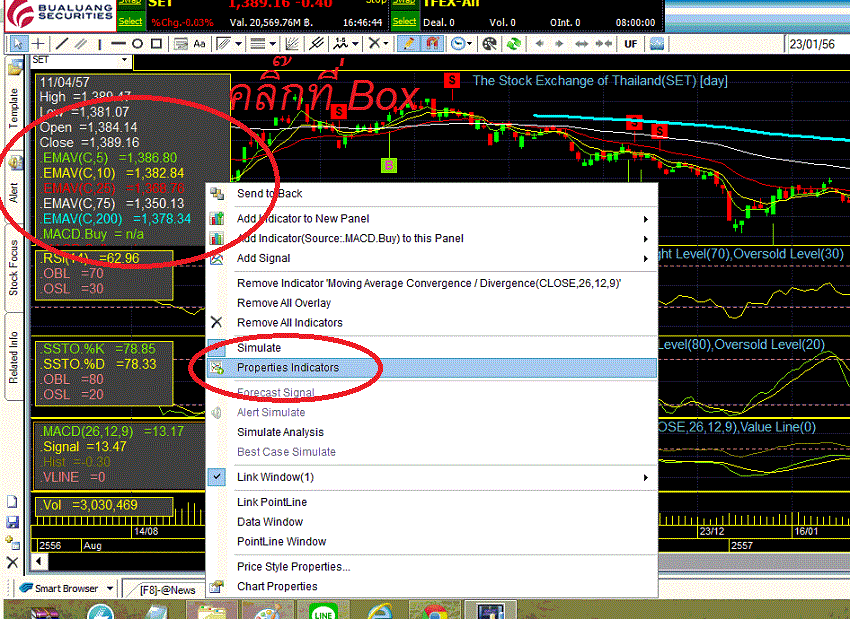Click the compress horizontal arrows icon

603,44
